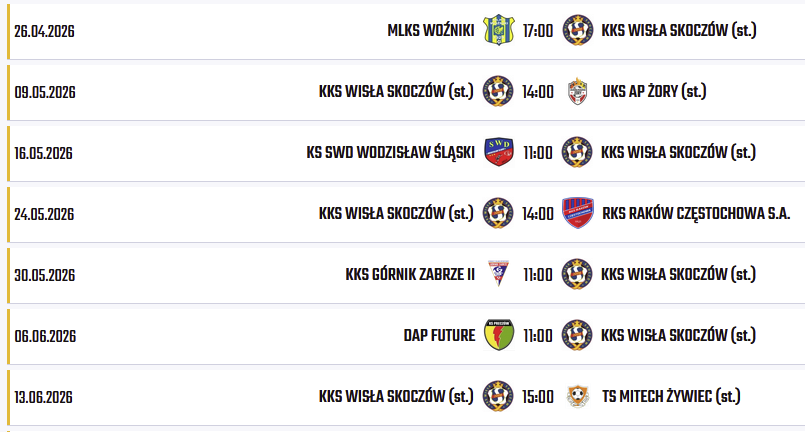The width and height of the screenshot is (805, 432).
Task: Click the KKS Górnik Zabrze II name
Action: click(x=410, y=275)
